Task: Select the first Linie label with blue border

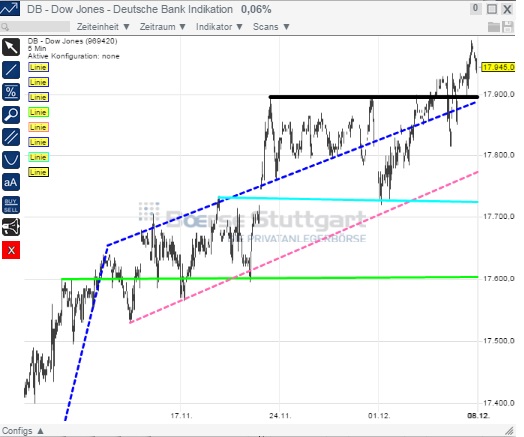Action: [x=38, y=67]
